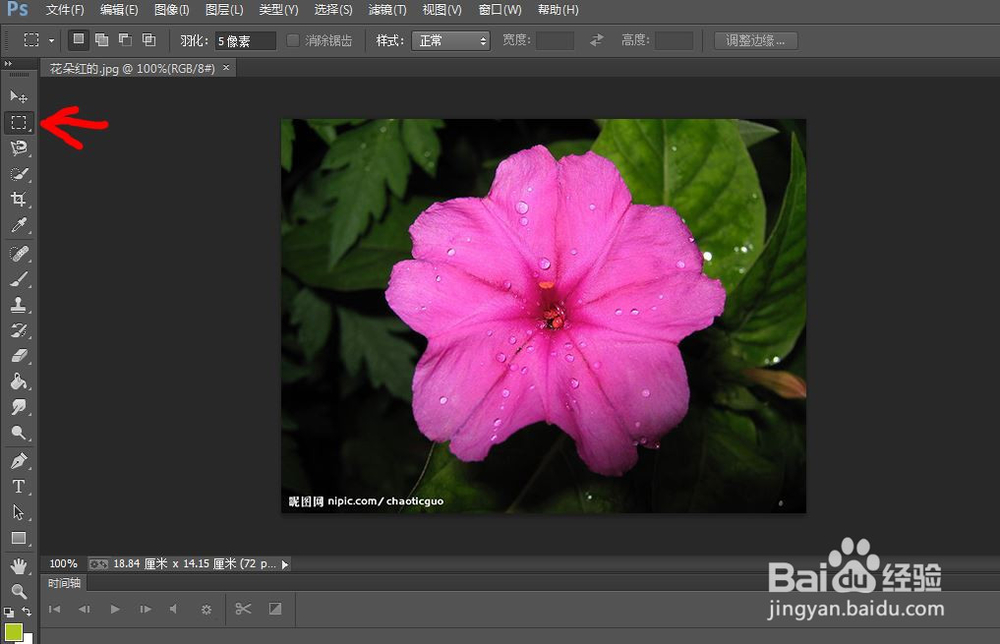
Task: Choose Add to Selection mode
Action: (x=101, y=40)
